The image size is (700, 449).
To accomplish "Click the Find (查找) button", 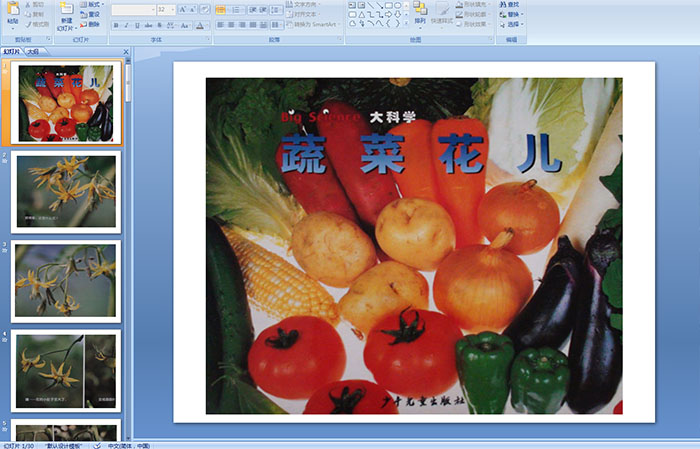I will click(x=509, y=4).
